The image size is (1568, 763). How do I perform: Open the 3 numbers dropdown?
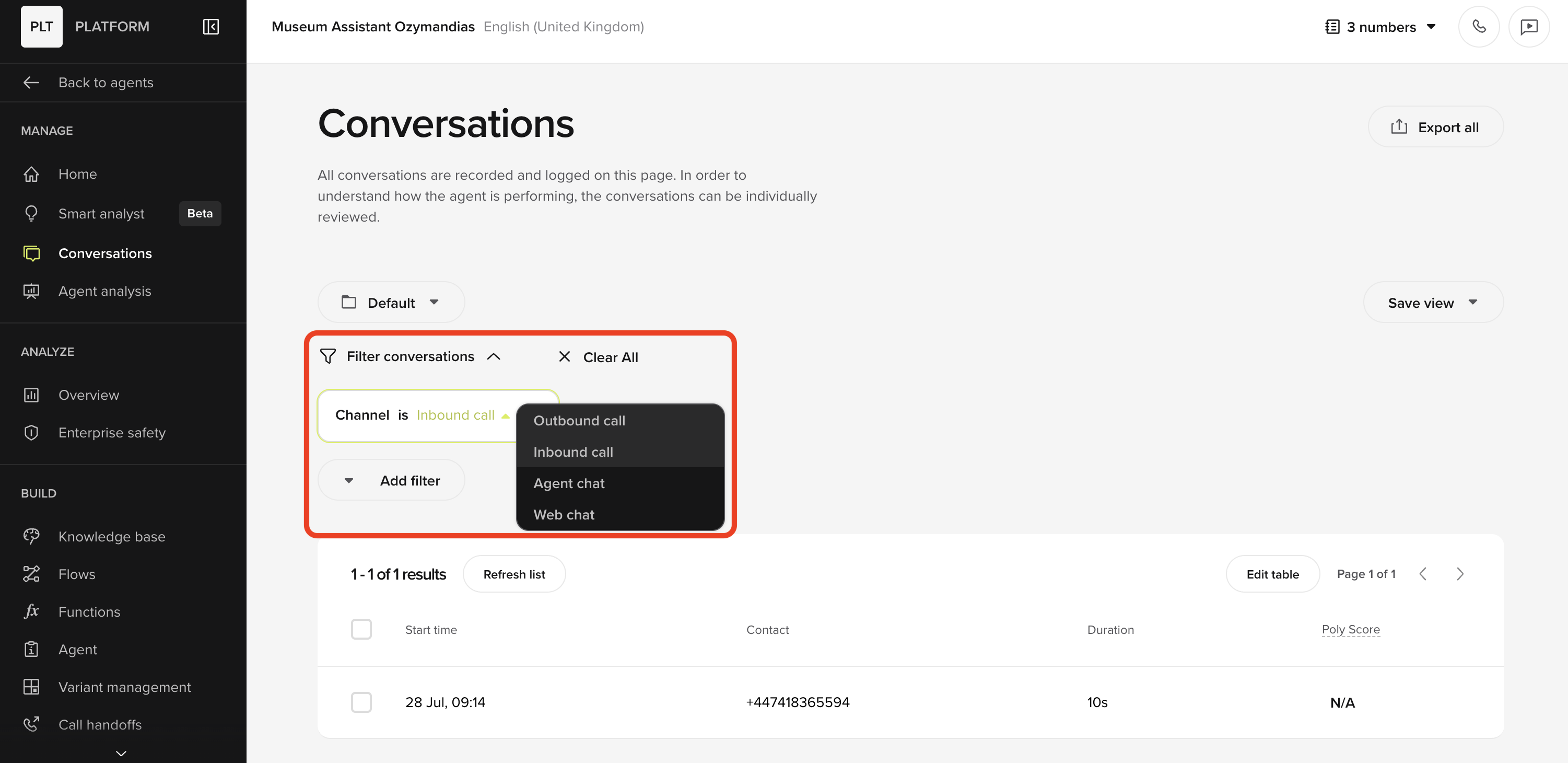pos(1380,27)
